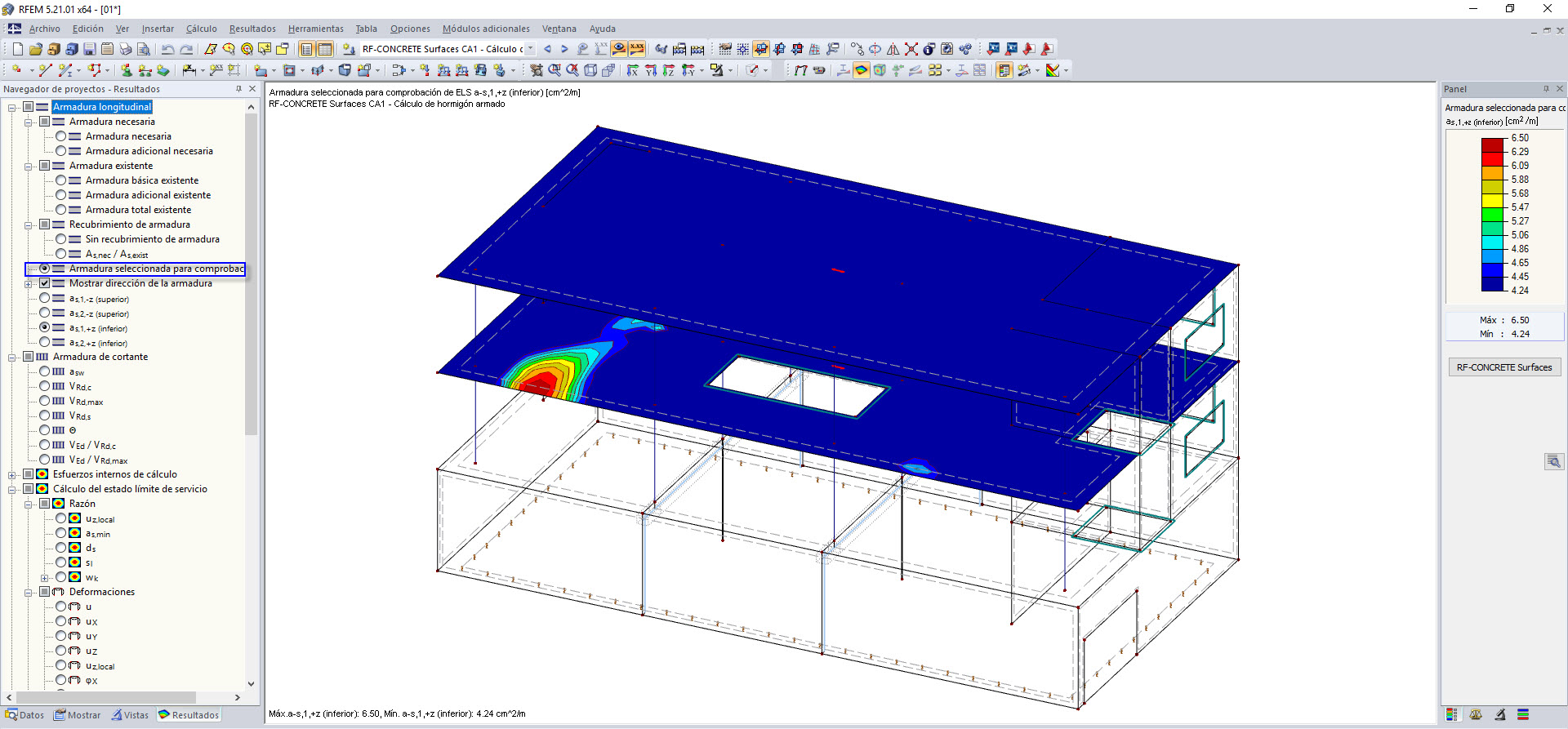Collapse the Recubrimiento de armadura node
Image resolution: width=1568 pixels, height=729 pixels.
coord(28,224)
